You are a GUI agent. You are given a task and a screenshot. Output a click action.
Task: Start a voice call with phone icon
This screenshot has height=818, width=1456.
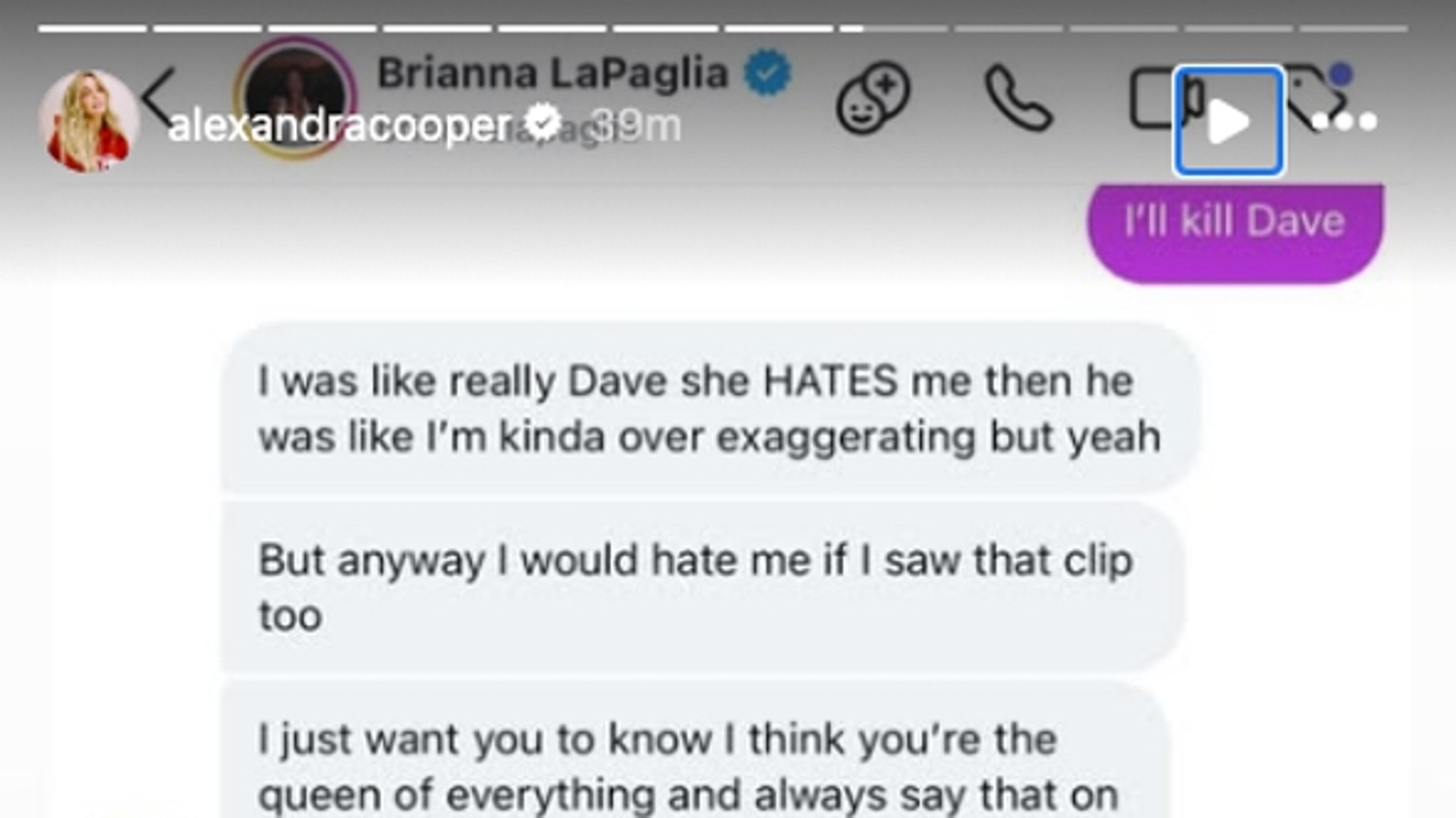tap(1018, 98)
